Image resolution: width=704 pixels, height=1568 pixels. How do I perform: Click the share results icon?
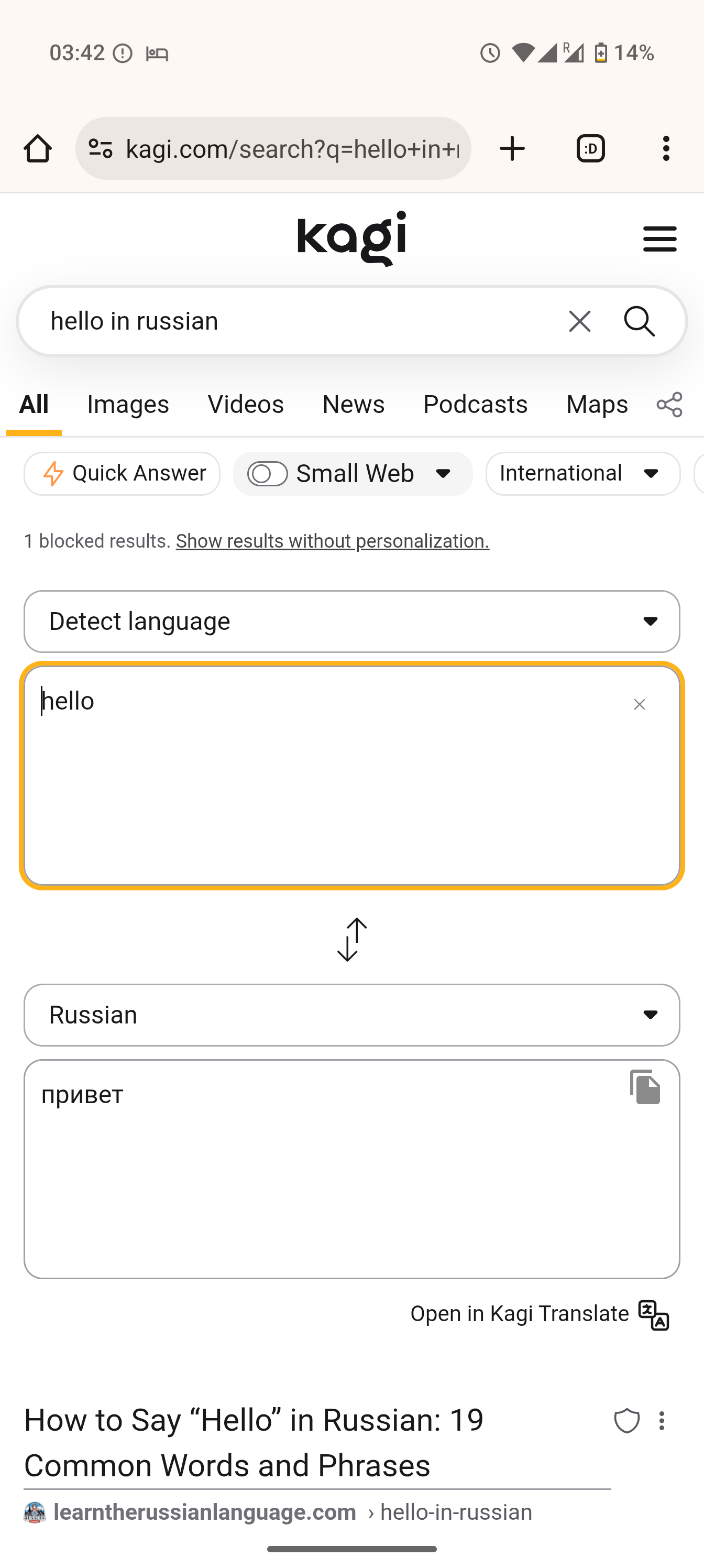(x=669, y=404)
